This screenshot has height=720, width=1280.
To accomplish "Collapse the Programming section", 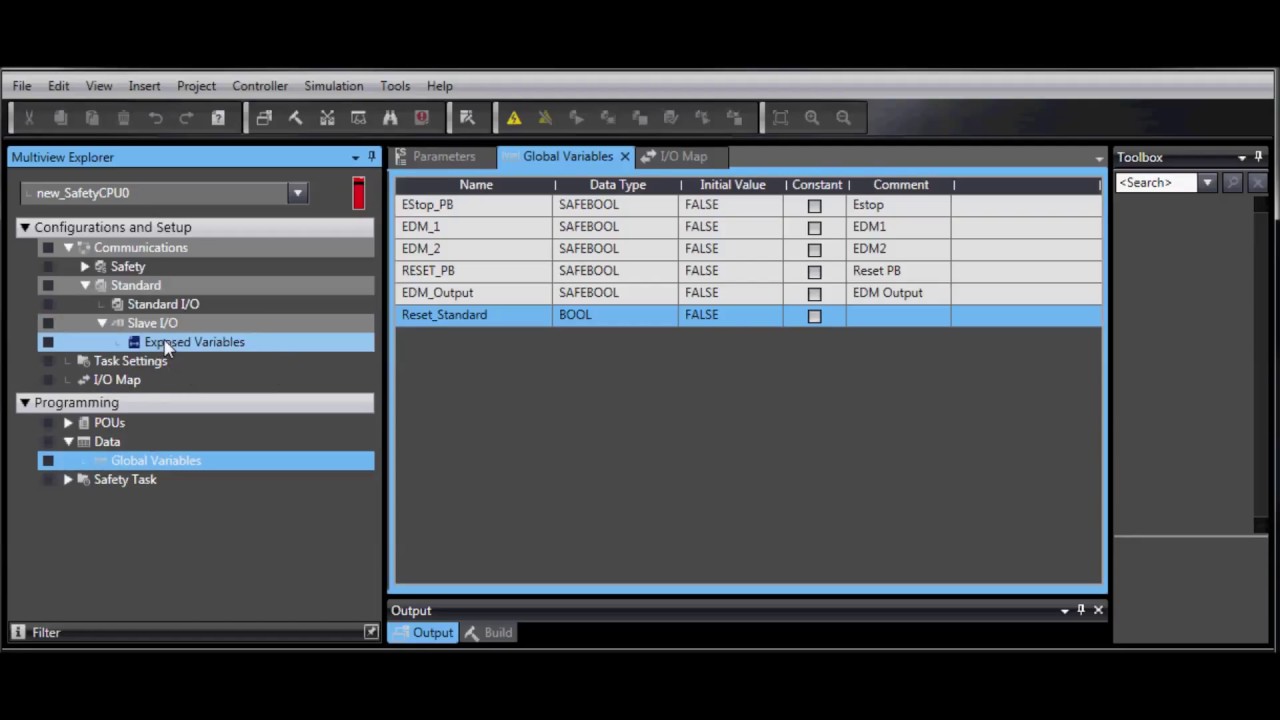I will (x=24, y=402).
